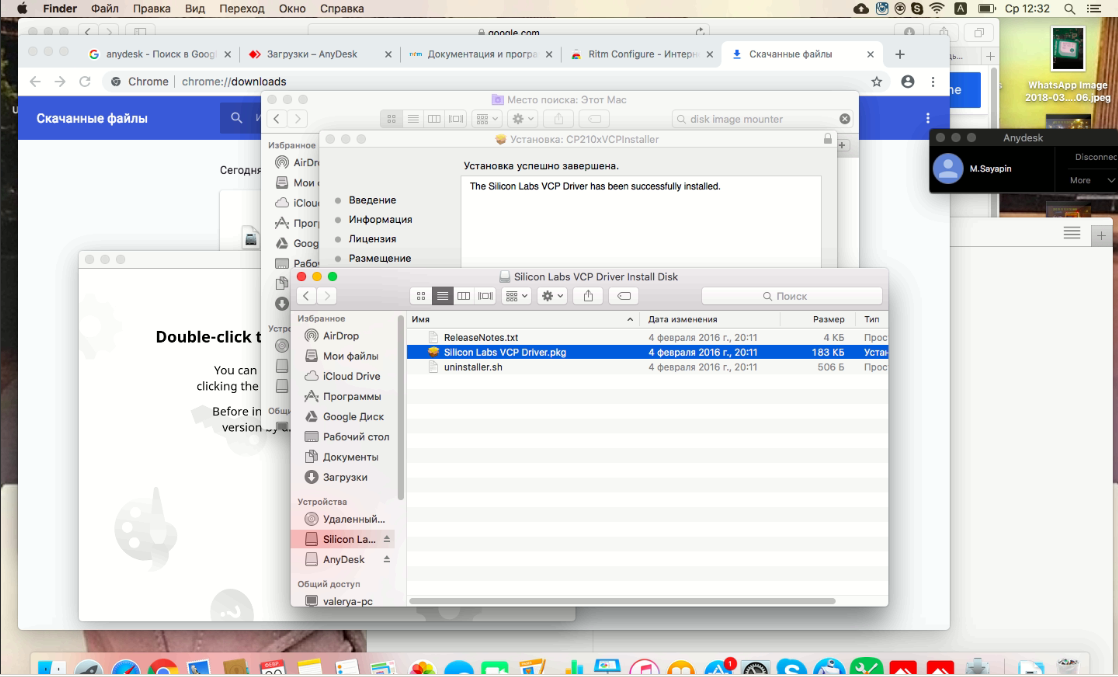The image size is (1118, 677).
Task: Close the Скачанные файлы tab
Action: (x=870, y=54)
